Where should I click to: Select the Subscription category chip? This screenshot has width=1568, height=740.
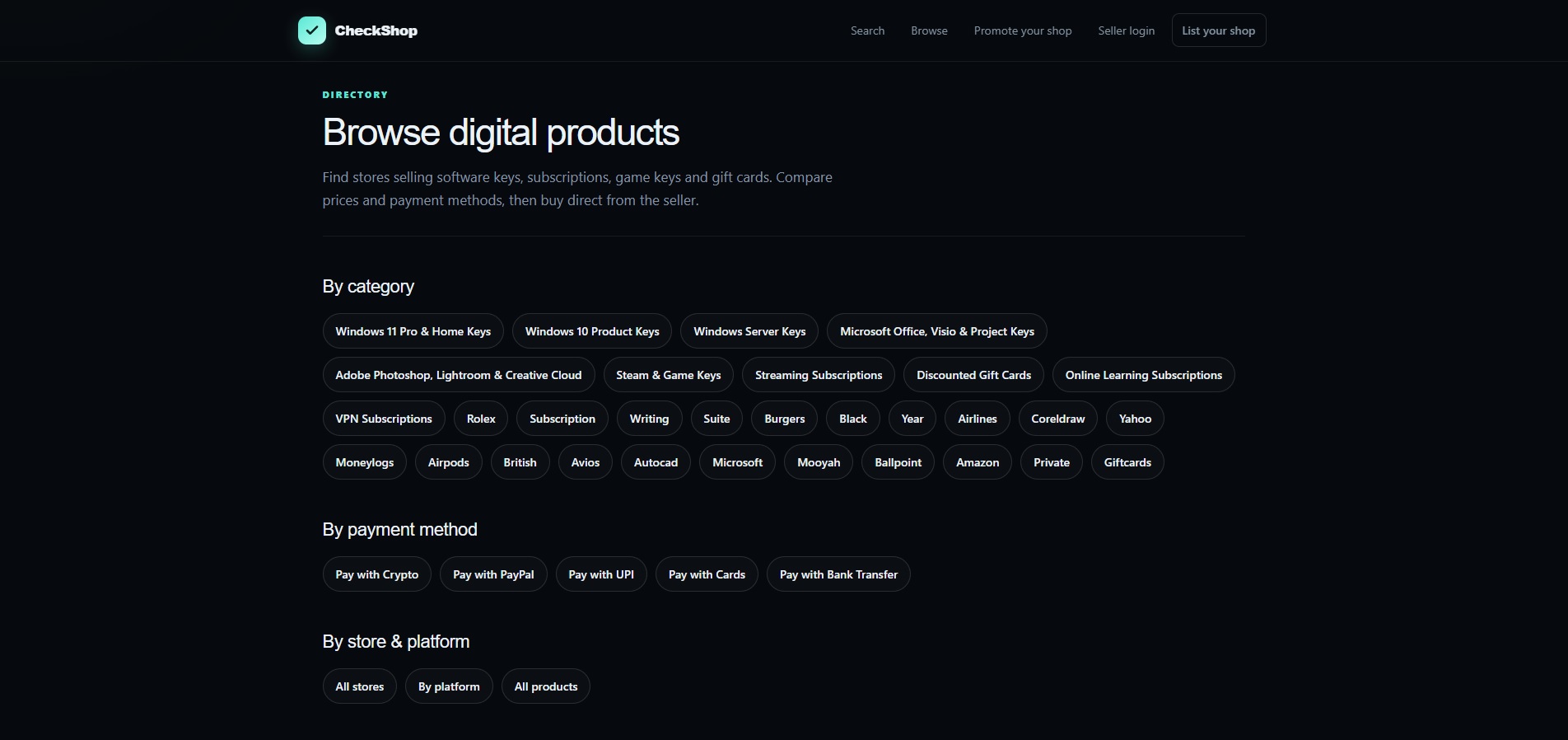coord(562,419)
